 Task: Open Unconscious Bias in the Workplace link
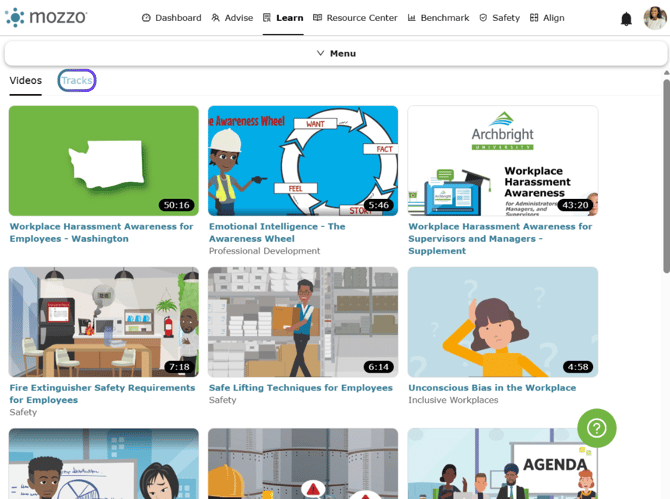[492, 388]
